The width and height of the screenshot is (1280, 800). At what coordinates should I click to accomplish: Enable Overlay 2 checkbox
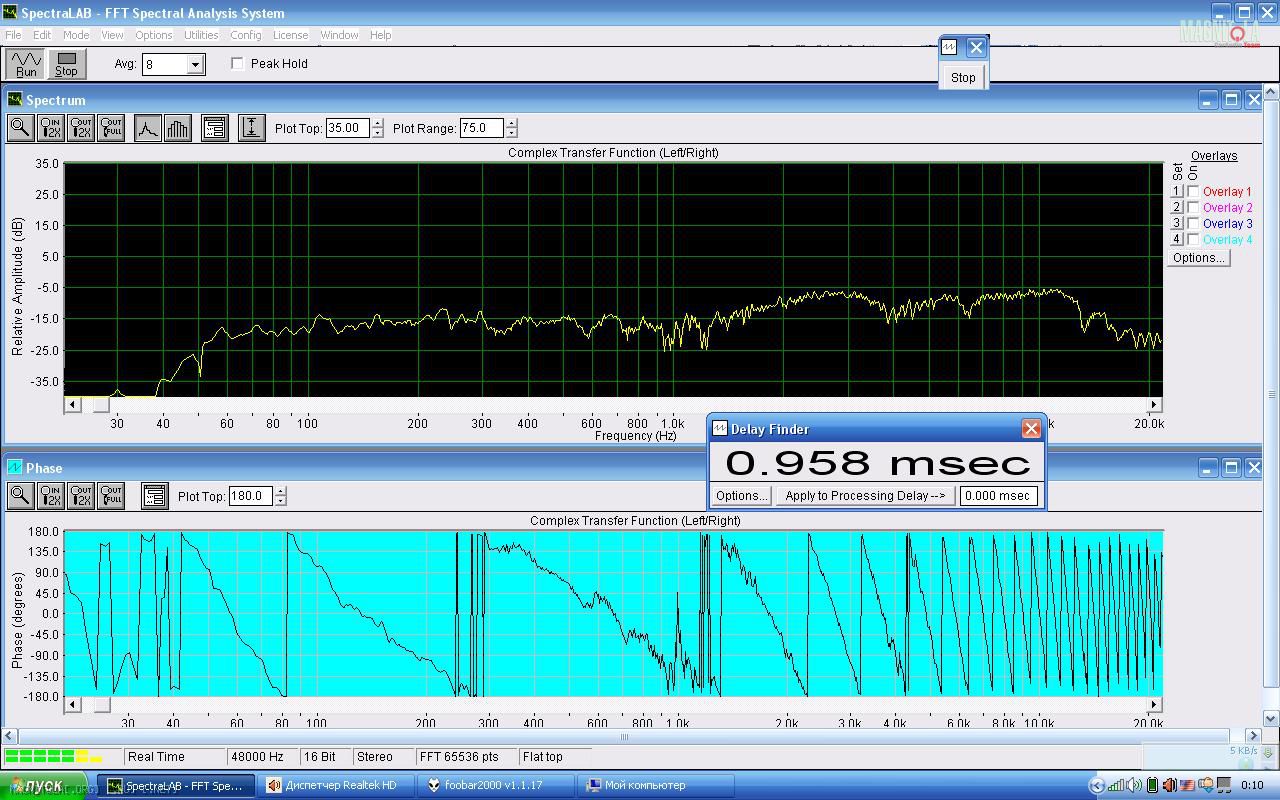click(1193, 208)
